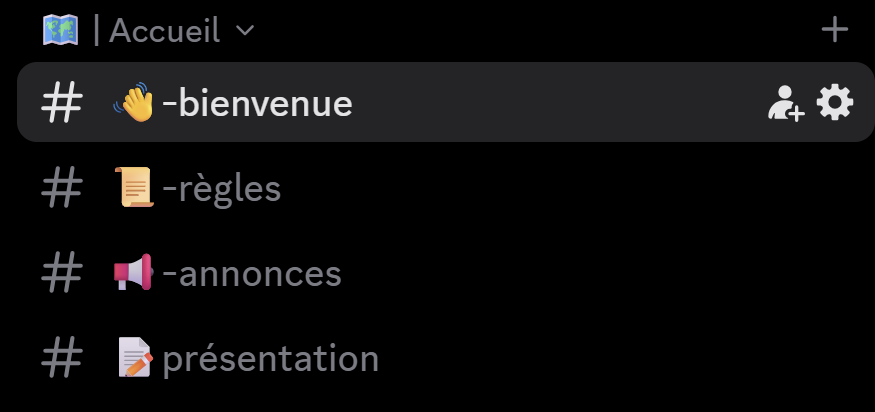This screenshot has width=875, height=412.
Task: Click the Accueil category name
Action: [x=164, y=30]
